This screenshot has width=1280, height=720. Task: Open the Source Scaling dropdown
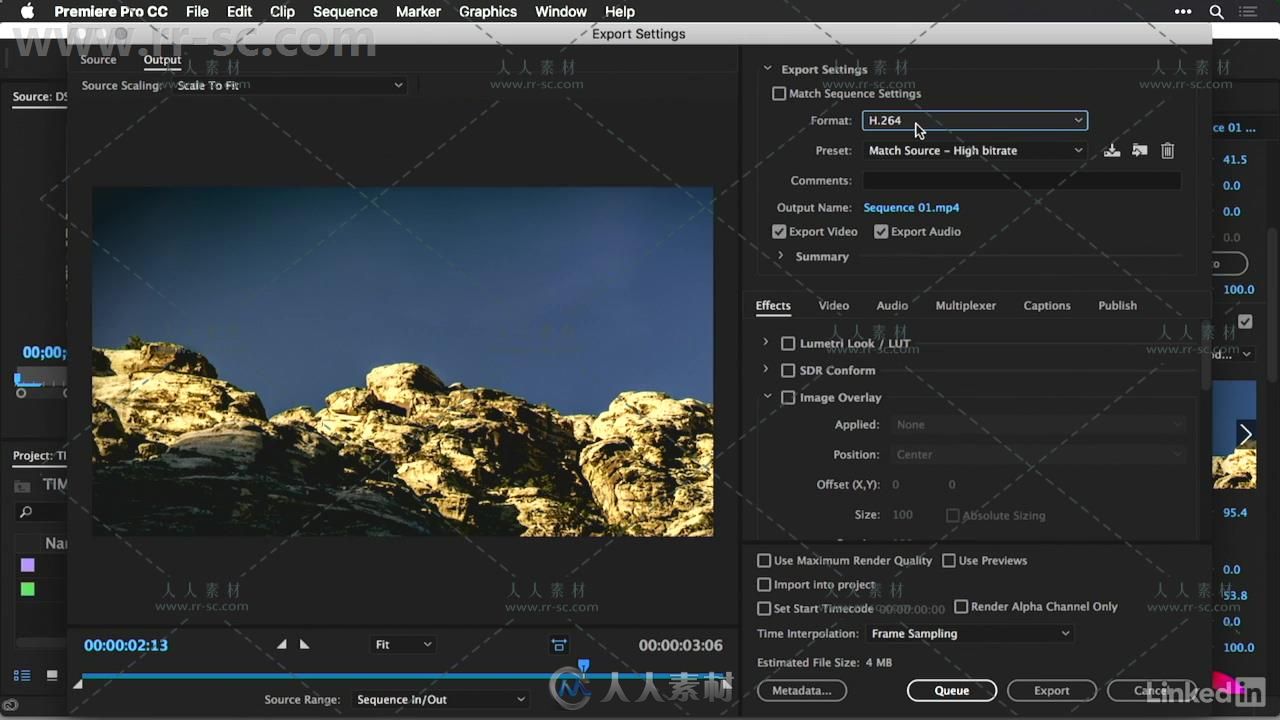click(x=289, y=85)
